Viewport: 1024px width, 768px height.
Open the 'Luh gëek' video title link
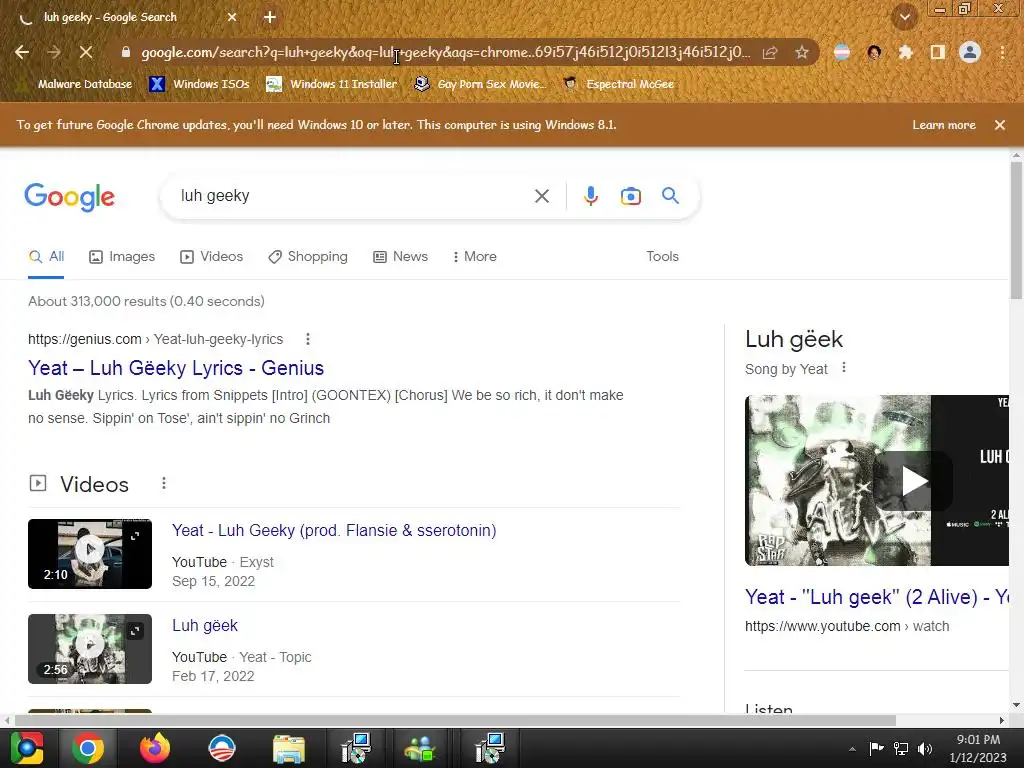pos(204,626)
